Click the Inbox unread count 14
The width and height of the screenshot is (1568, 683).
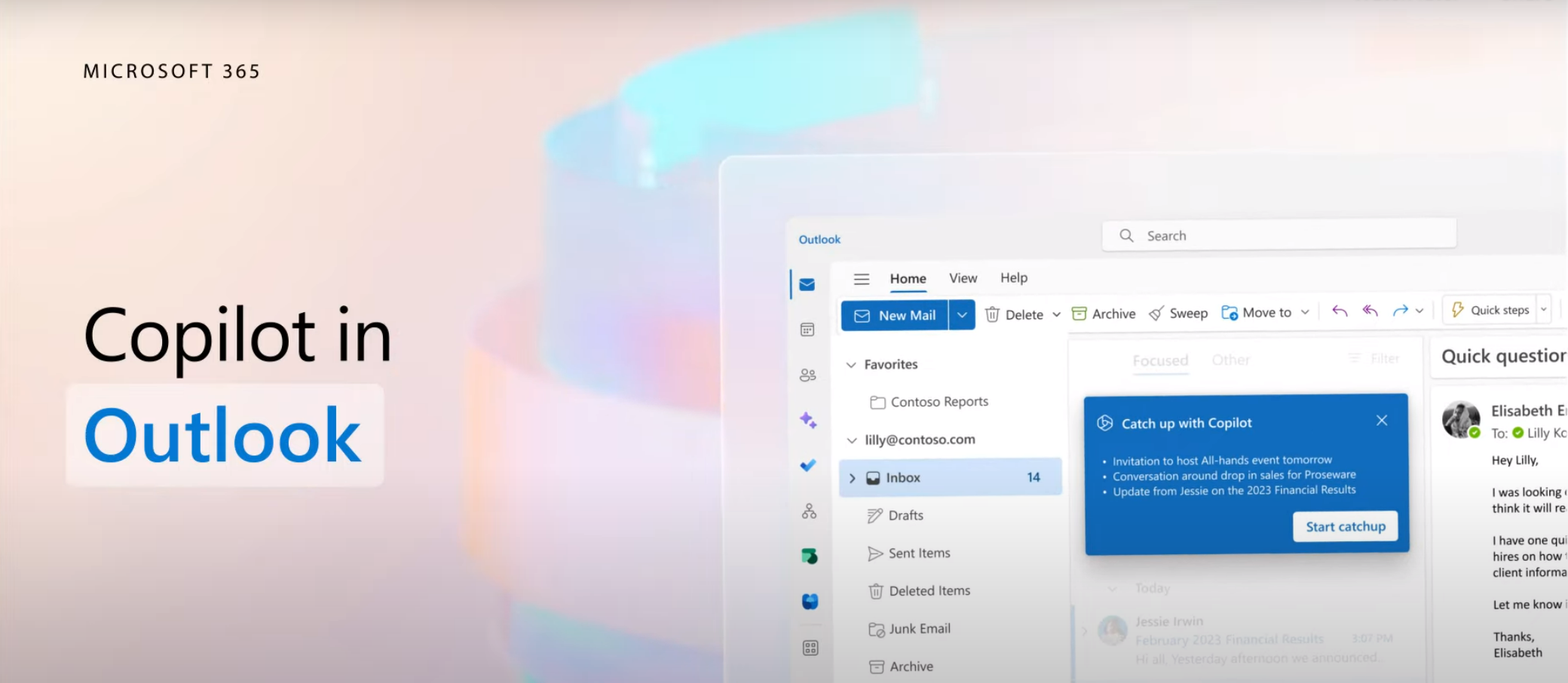pyautogui.click(x=1034, y=477)
